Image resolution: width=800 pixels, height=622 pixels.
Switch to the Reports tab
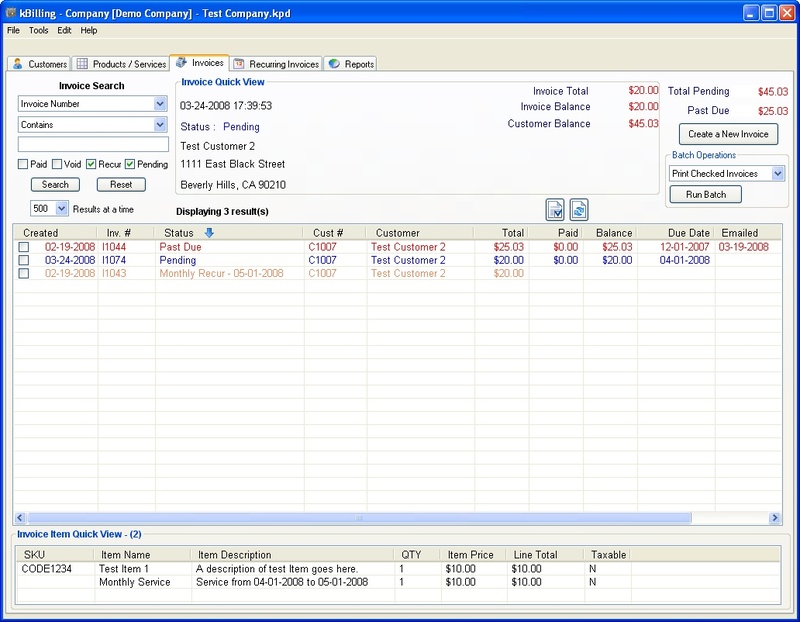pyautogui.click(x=351, y=64)
